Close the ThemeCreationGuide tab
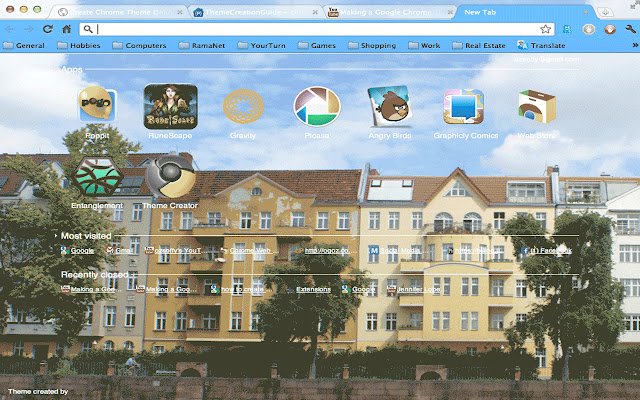Viewport: 640px width, 400px height. pos(315,13)
